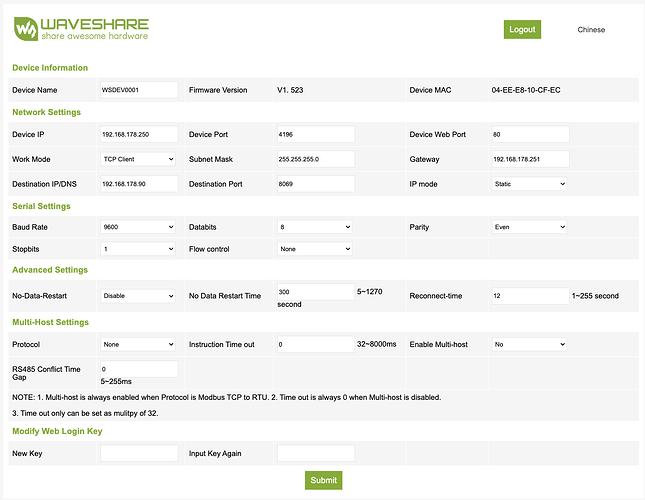Open the Parity dropdown
645x500 pixels.
(x=529, y=227)
